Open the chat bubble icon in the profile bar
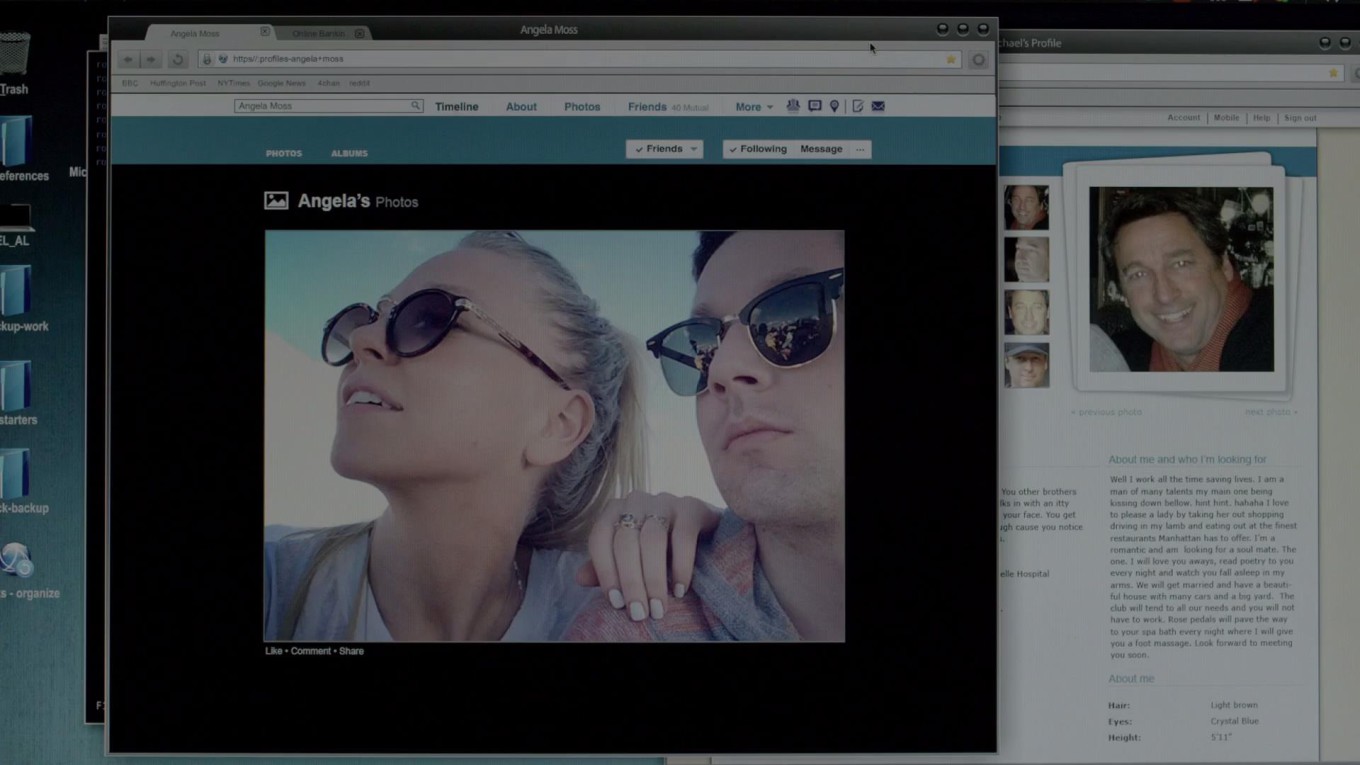Viewport: 1360px width, 765px height. (x=814, y=106)
